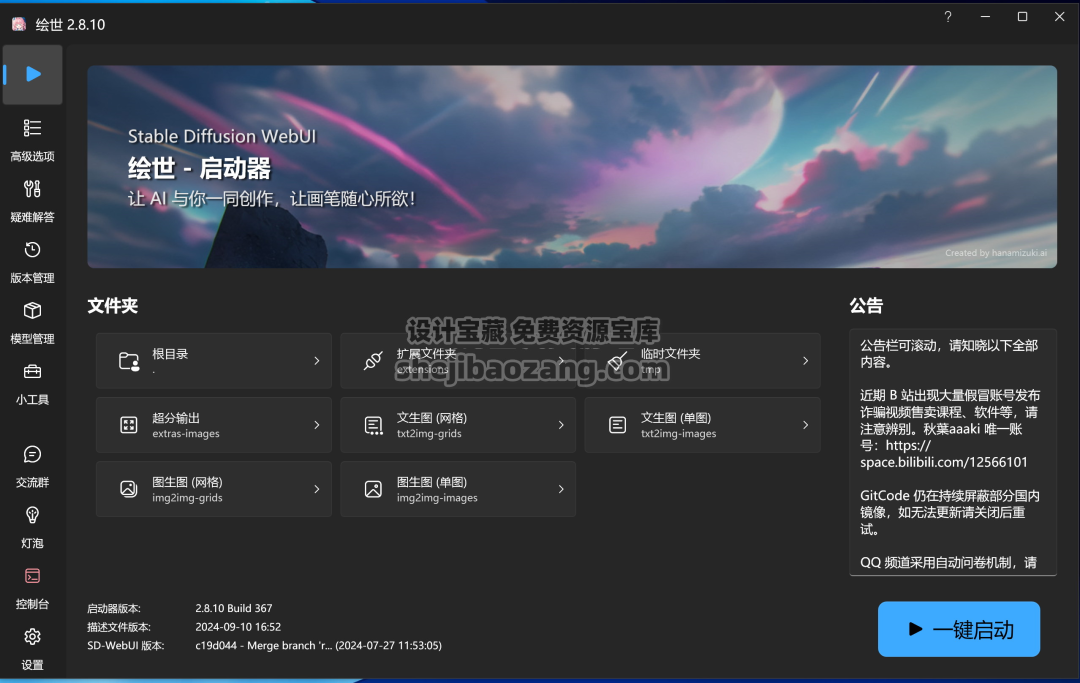Click the 根目录 folder icon
The image size is (1080, 683).
129,361
